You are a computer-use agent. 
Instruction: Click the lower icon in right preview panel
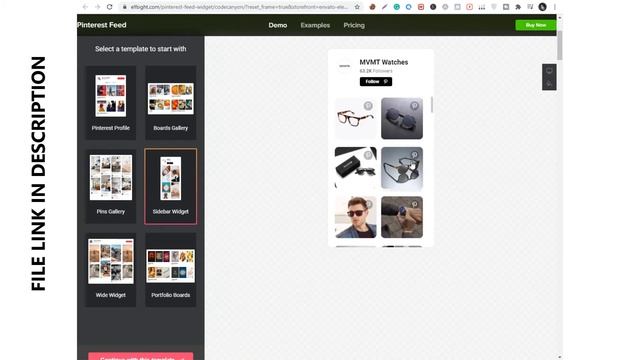(x=549, y=84)
